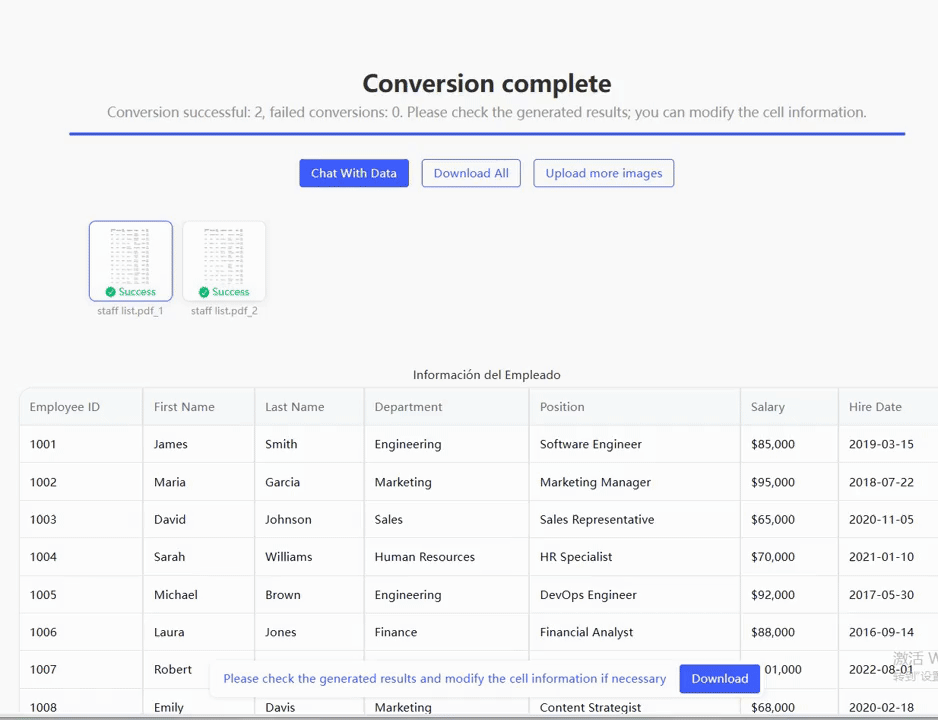Screen dimensions: 938x720
Task: Edit the cell containing James
Action: [171, 444]
